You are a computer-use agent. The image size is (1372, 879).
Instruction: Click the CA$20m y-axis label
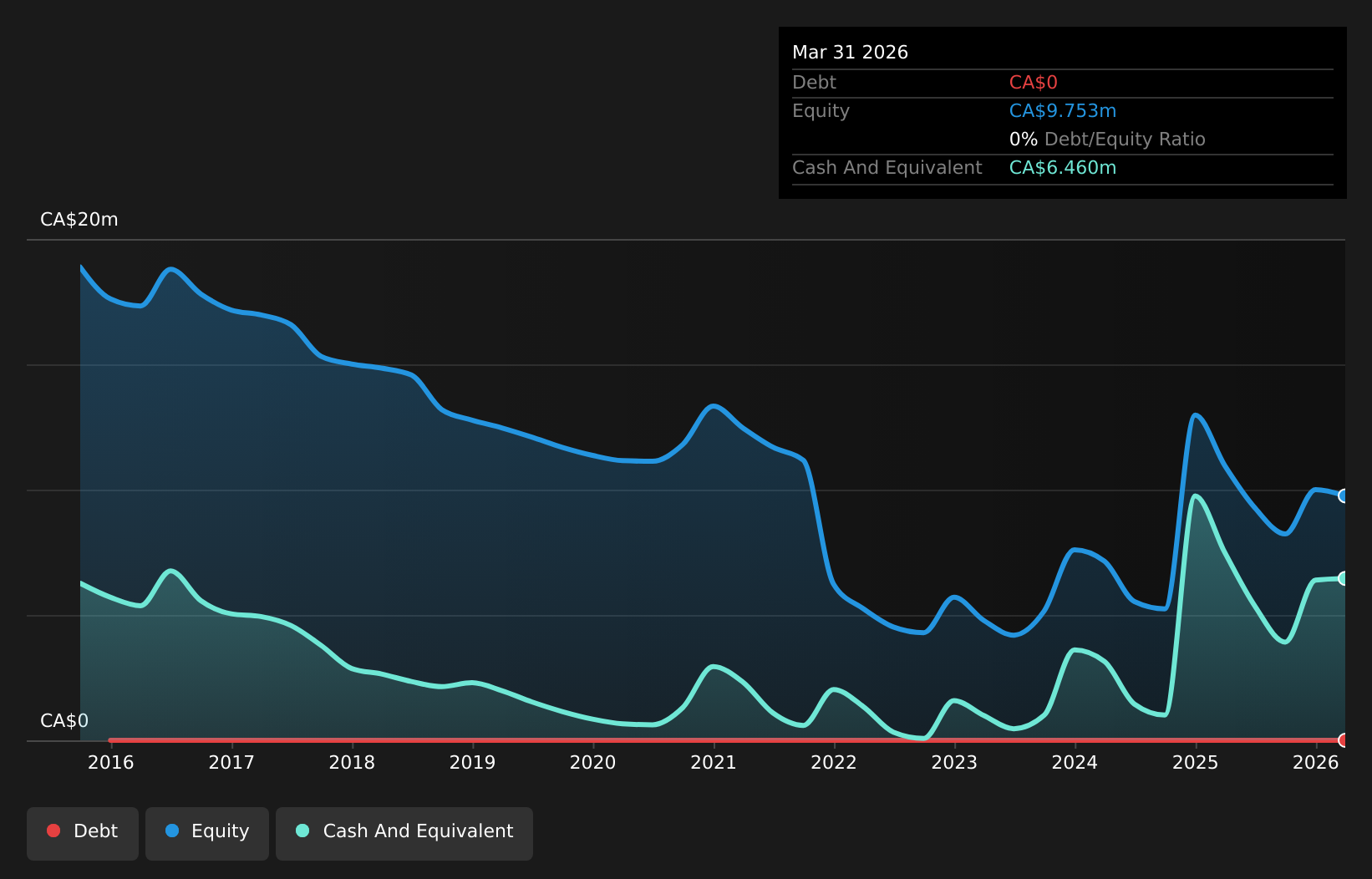pos(79,220)
